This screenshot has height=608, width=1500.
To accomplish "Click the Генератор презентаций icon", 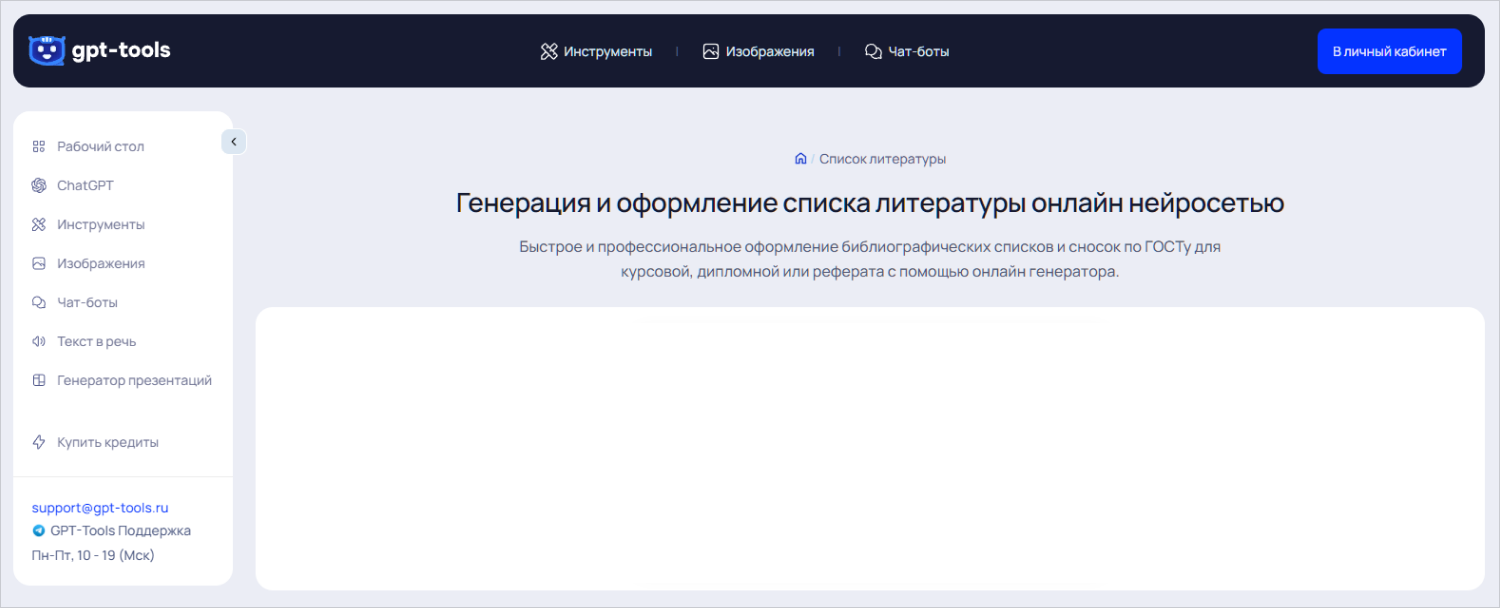I will click(38, 380).
